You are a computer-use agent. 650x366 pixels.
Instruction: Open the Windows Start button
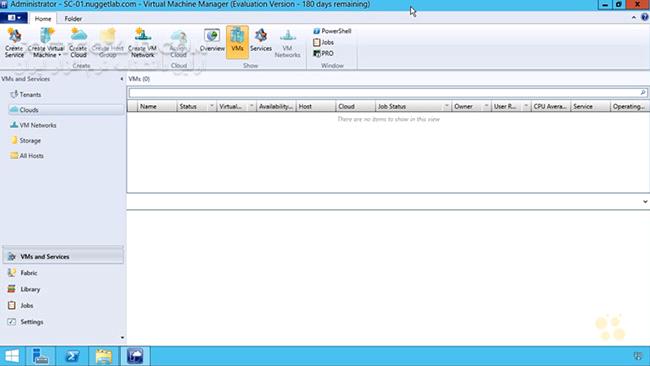(x=12, y=356)
